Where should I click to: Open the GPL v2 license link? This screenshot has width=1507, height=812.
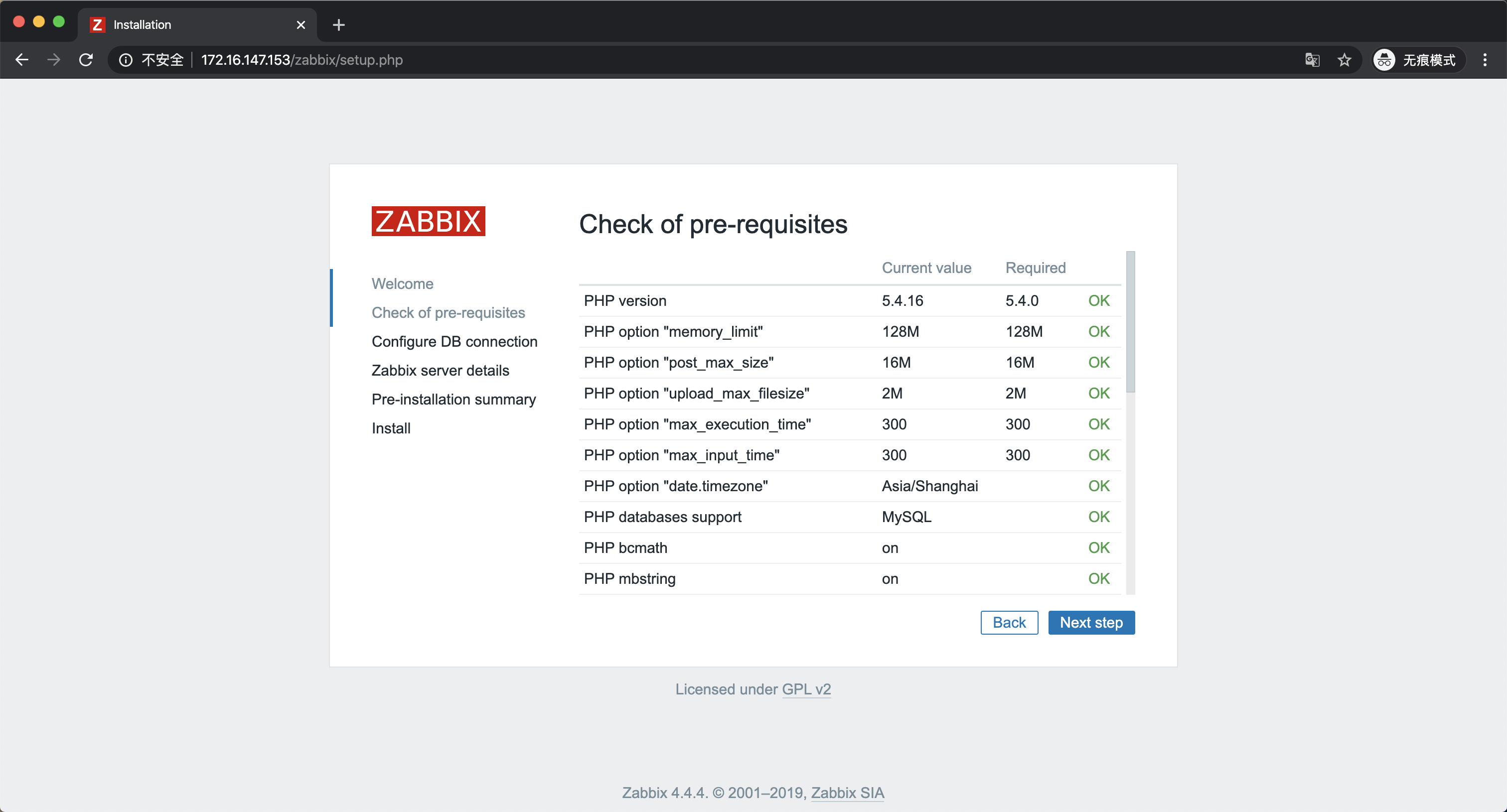point(806,689)
